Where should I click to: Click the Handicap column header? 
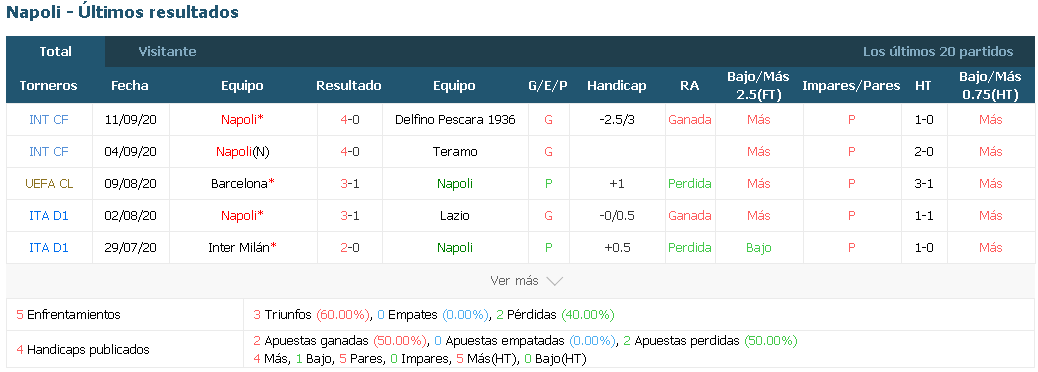coord(616,85)
